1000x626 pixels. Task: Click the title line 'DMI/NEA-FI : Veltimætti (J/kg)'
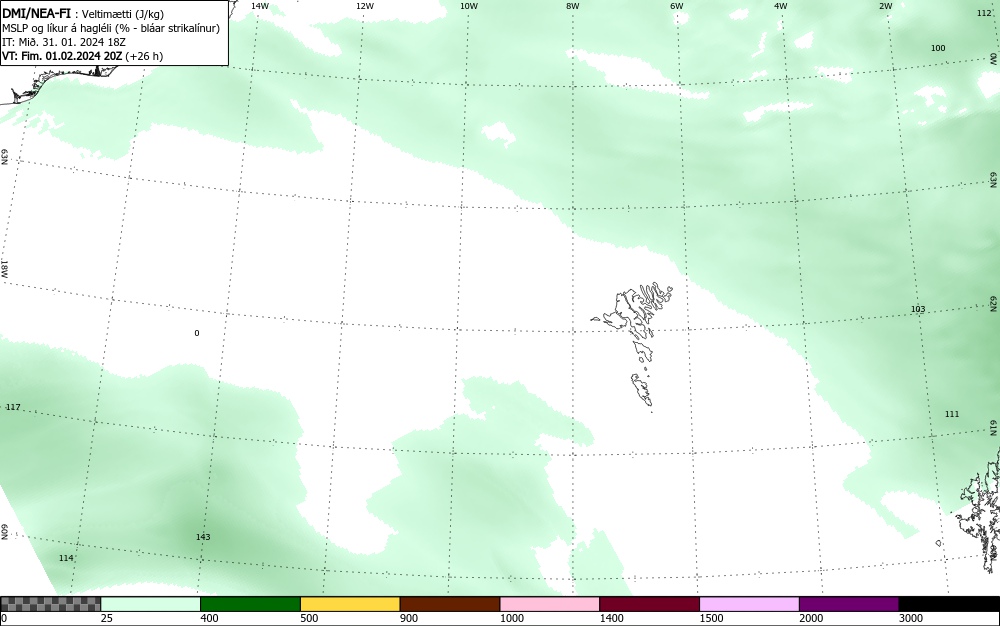tap(83, 13)
